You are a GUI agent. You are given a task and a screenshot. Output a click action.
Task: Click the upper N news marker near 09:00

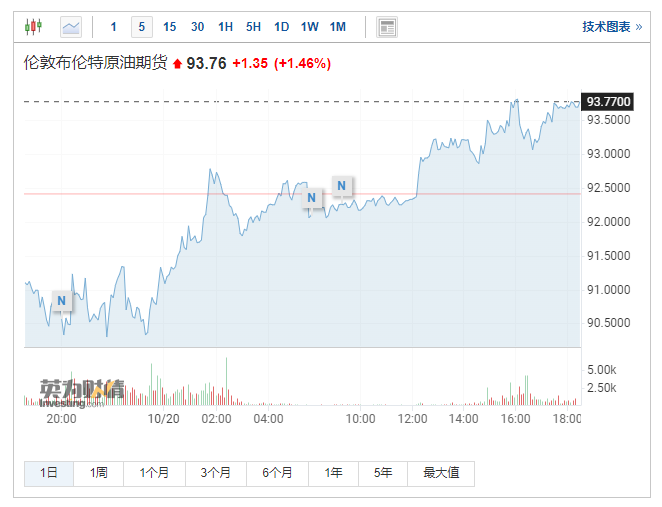(x=342, y=185)
